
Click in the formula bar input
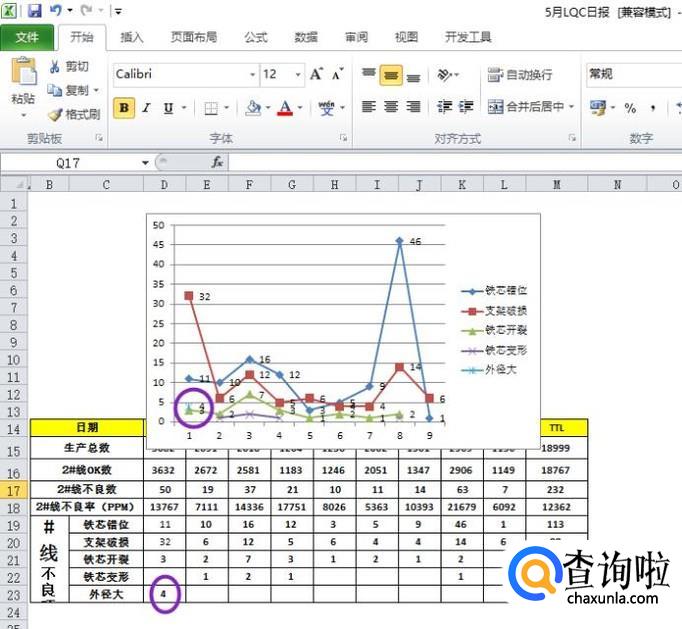[x=455, y=163]
